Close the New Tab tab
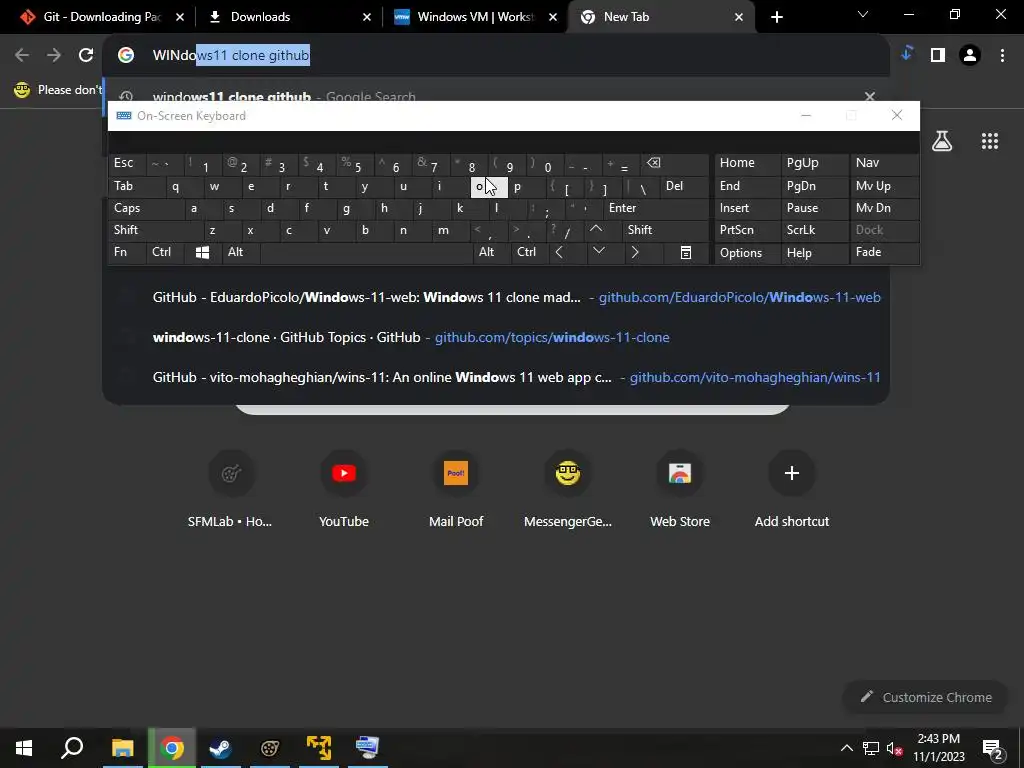 pyautogui.click(x=739, y=17)
